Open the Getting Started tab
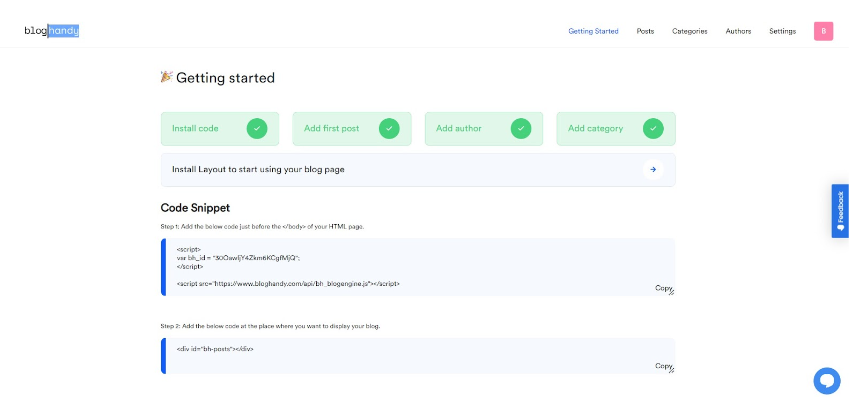The width and height of the screenshot is (856, 407). (593, 31)
